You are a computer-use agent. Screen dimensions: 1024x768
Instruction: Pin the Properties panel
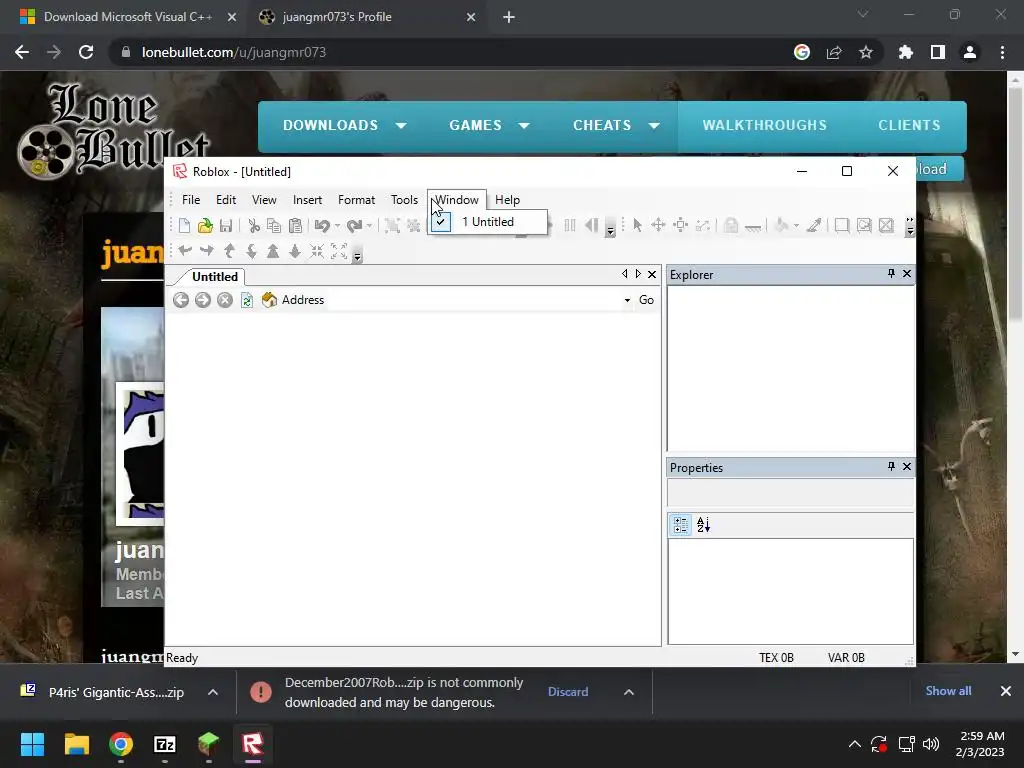(891, 466)
